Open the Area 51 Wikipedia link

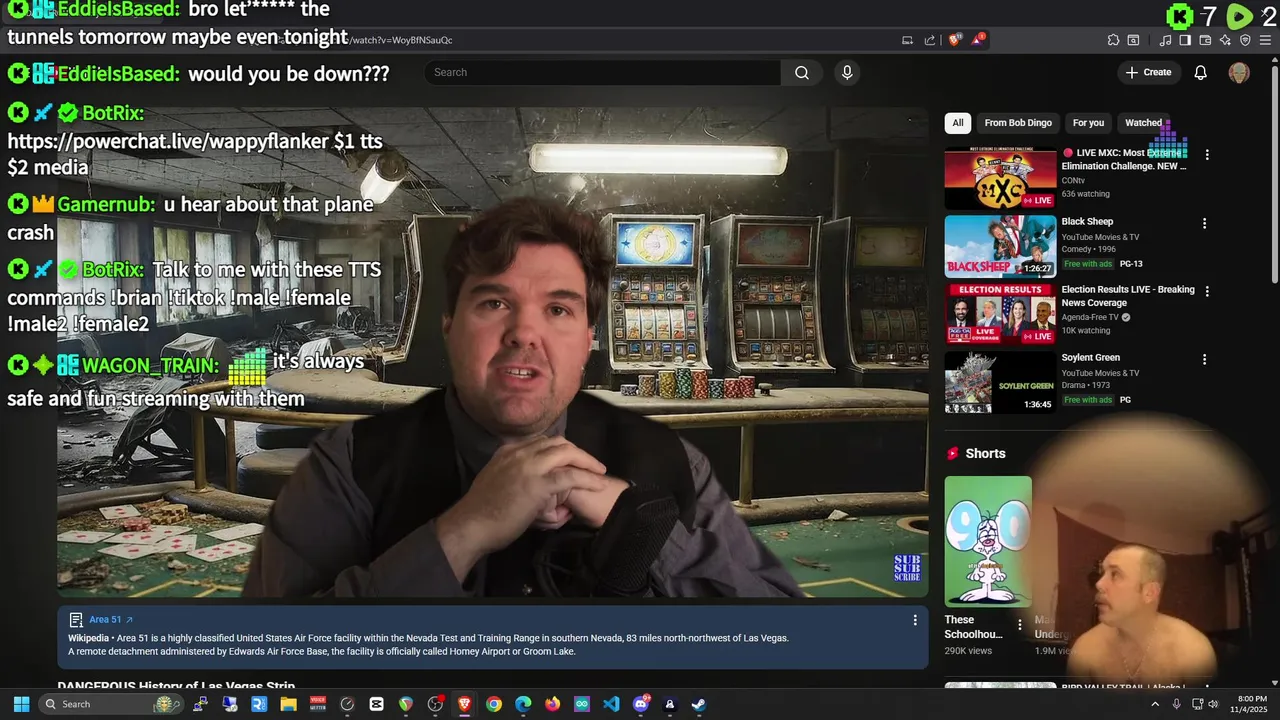111,620
